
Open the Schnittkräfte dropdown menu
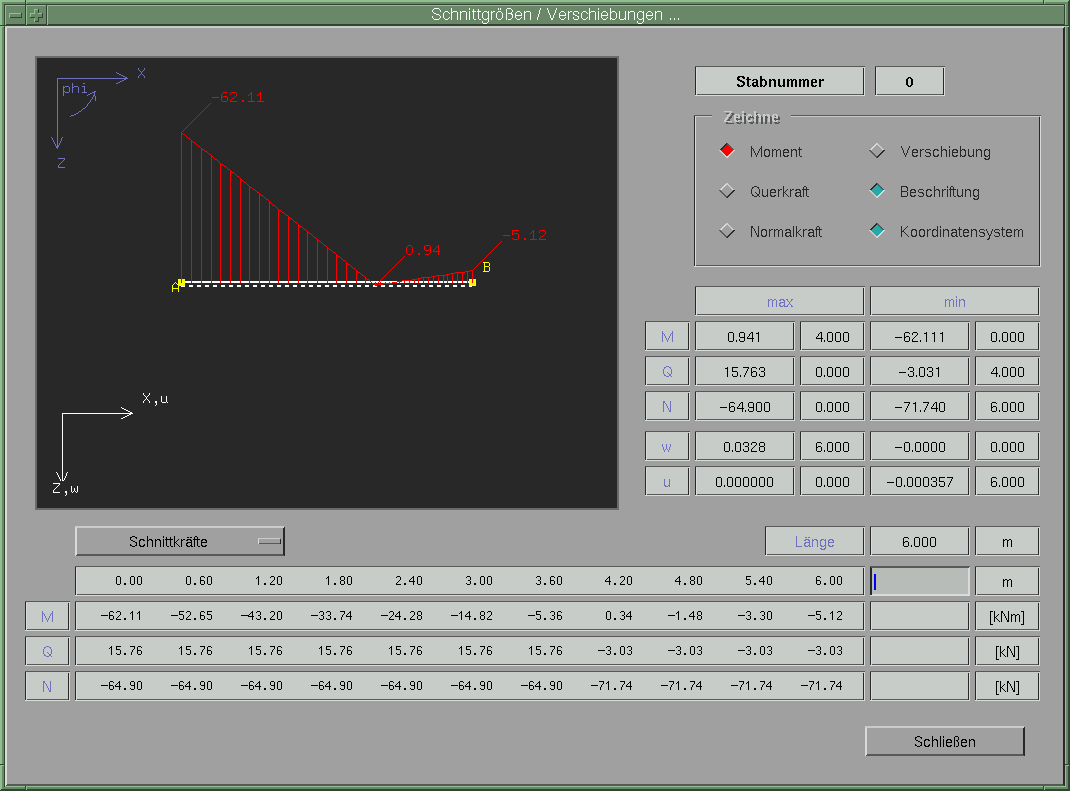pyautogui.click(x=180, y=542)
